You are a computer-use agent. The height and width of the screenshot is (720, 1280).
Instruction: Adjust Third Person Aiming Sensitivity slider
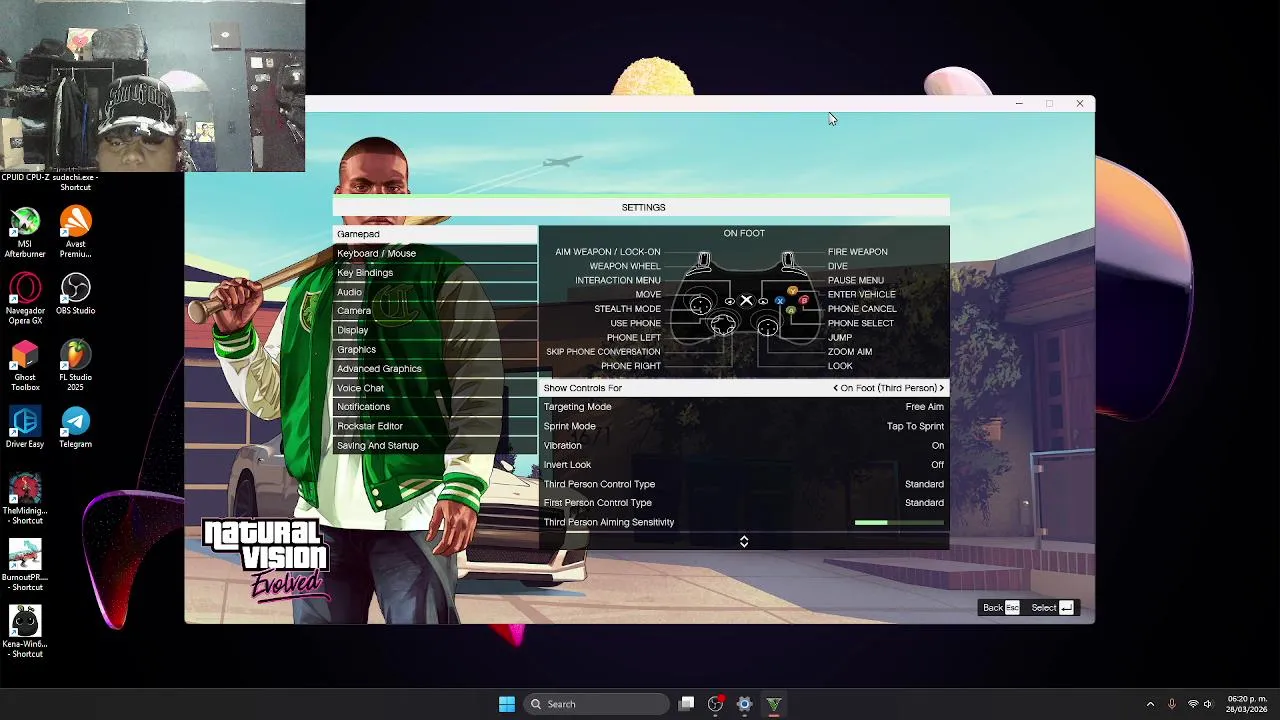point(899,522)
